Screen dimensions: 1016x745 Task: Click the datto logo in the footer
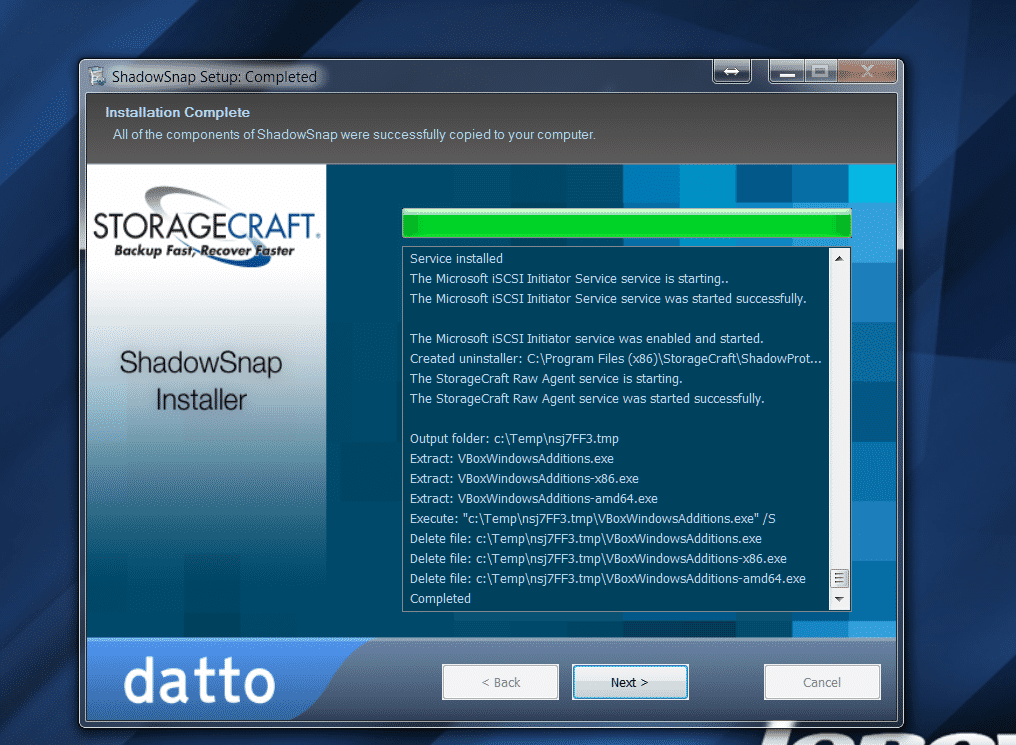coord(197,681)
